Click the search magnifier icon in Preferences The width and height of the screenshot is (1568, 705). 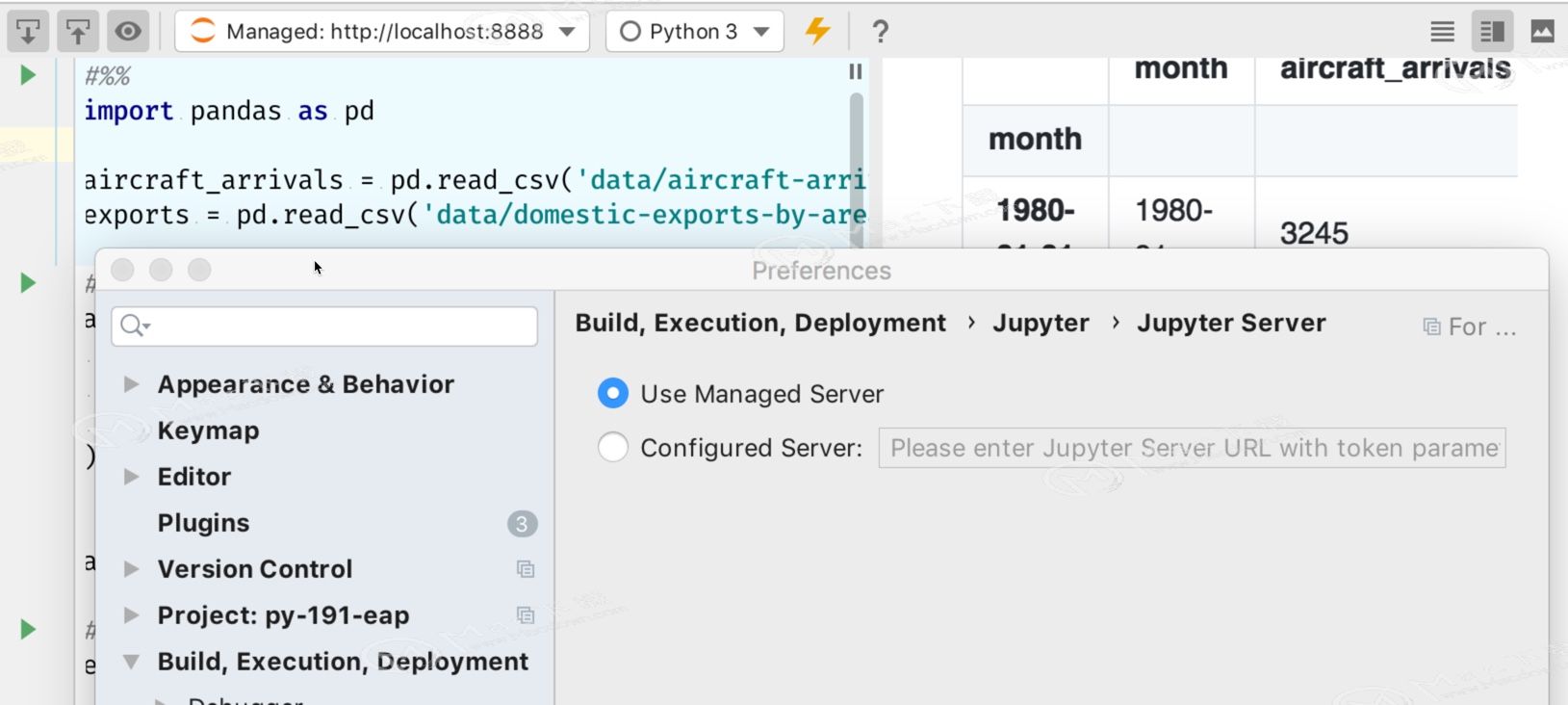coord(134,326)
